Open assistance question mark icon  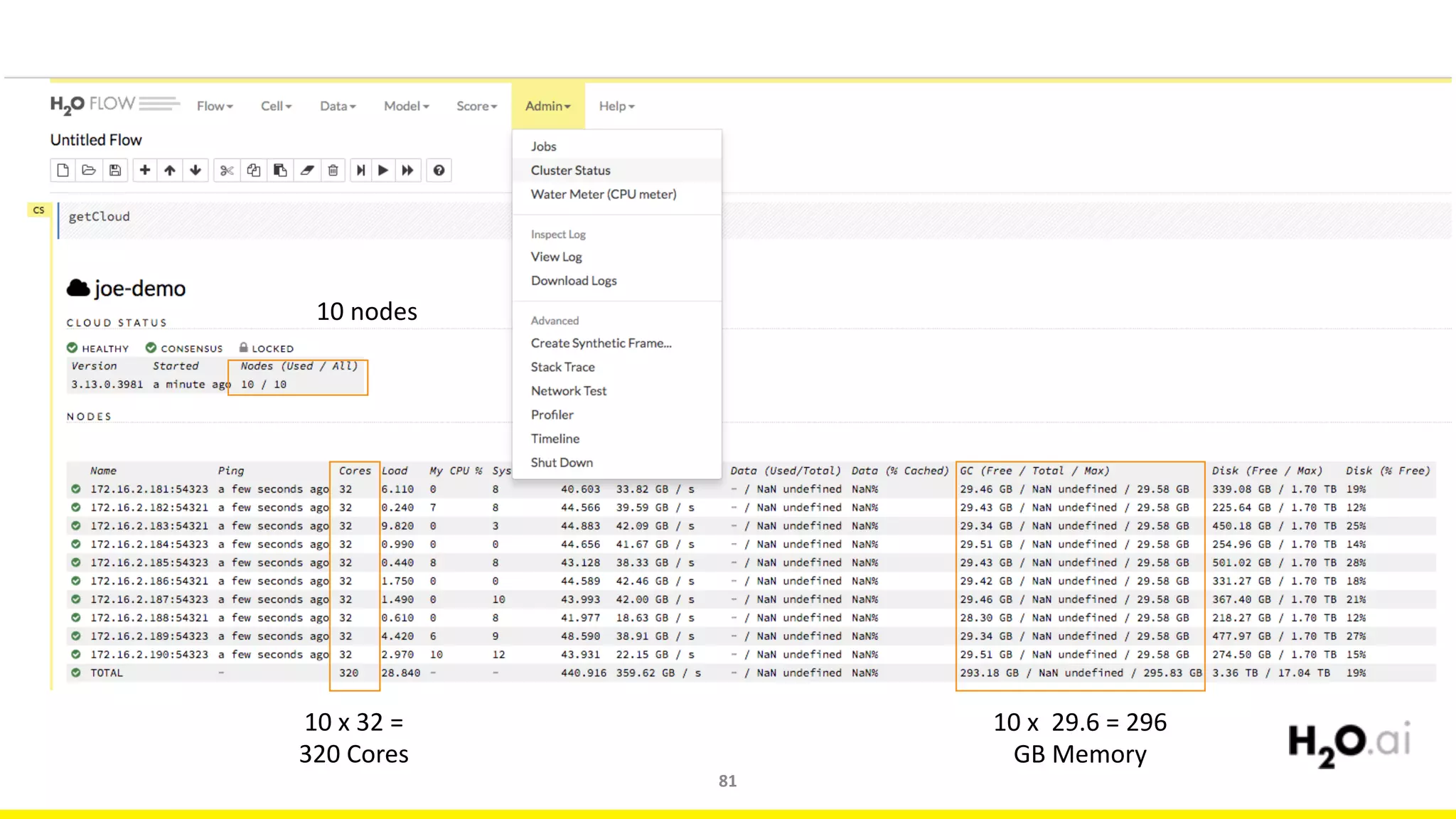coord(439,170)
